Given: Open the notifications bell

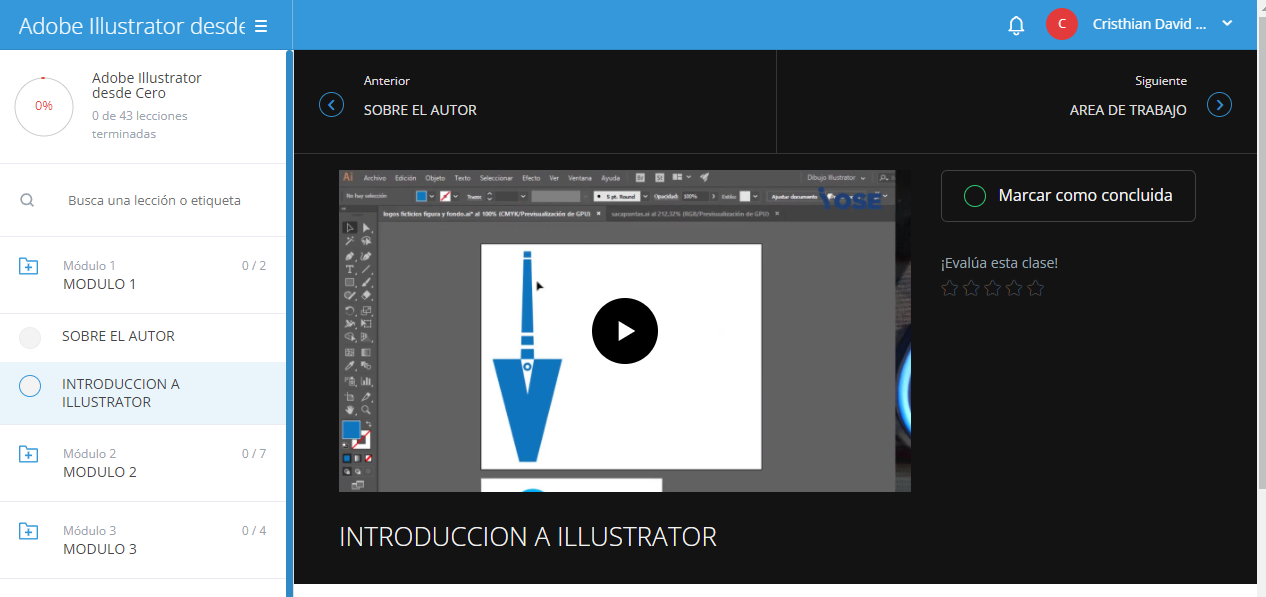Looking at the screenshot, I should [1016, 25].
